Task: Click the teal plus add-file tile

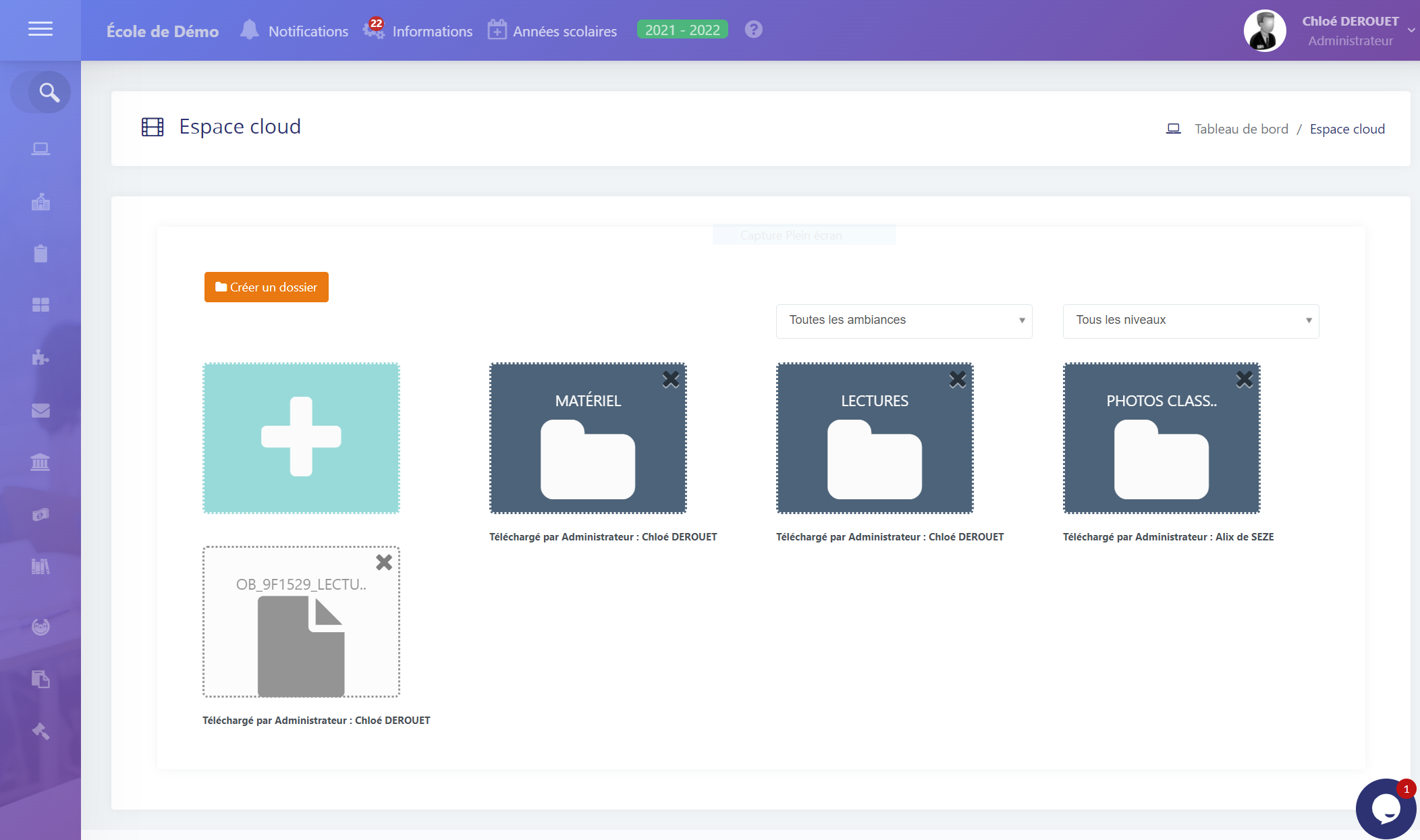Action: pos(301,438)
